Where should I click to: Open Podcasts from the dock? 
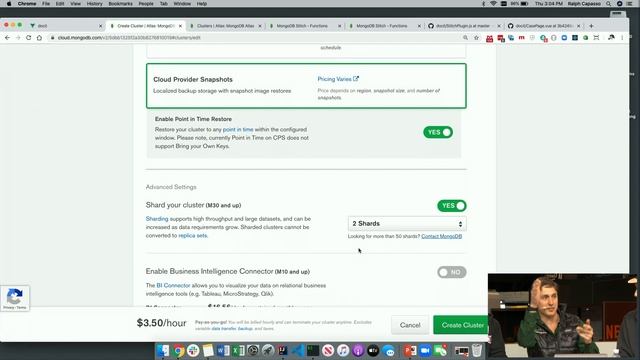(358, 351)
